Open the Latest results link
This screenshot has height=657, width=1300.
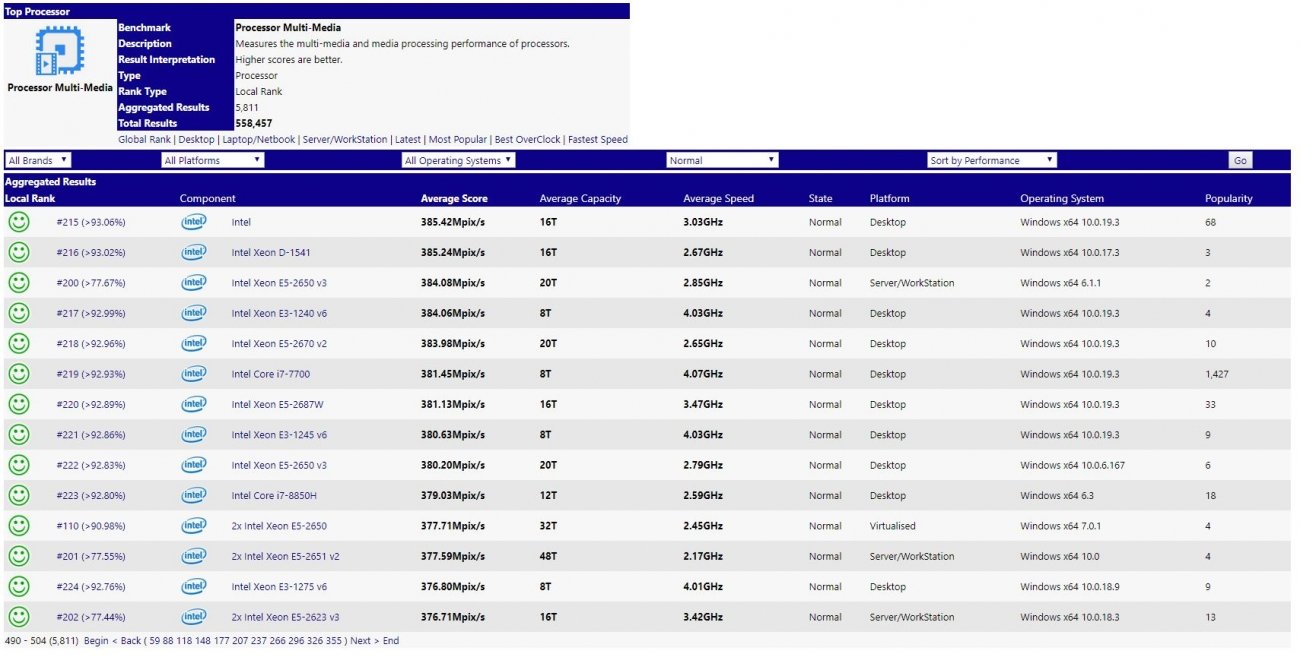(x=407, y=140)
